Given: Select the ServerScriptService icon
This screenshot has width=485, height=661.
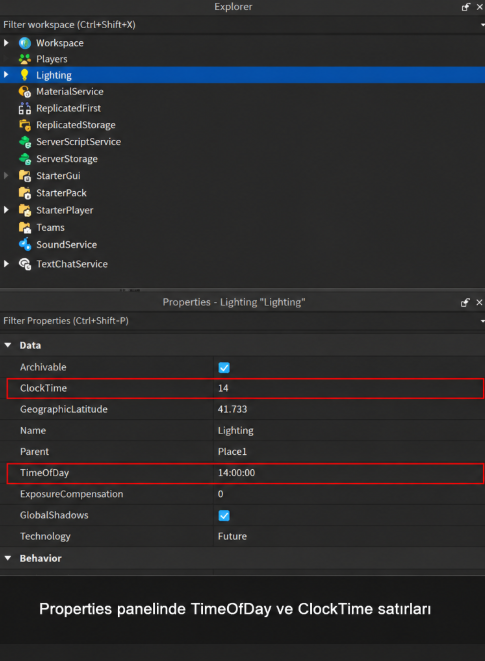Looking at the screenshot, I should (25, 142).
